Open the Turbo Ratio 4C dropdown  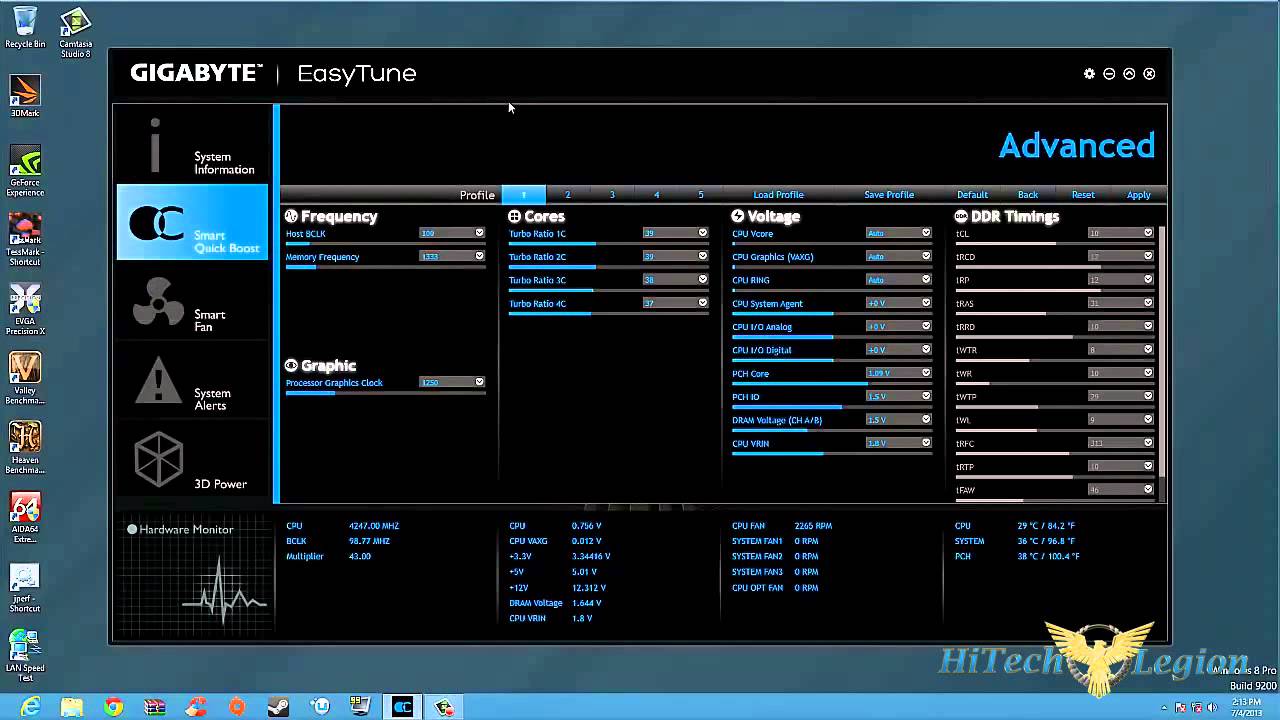pos(703,303)
